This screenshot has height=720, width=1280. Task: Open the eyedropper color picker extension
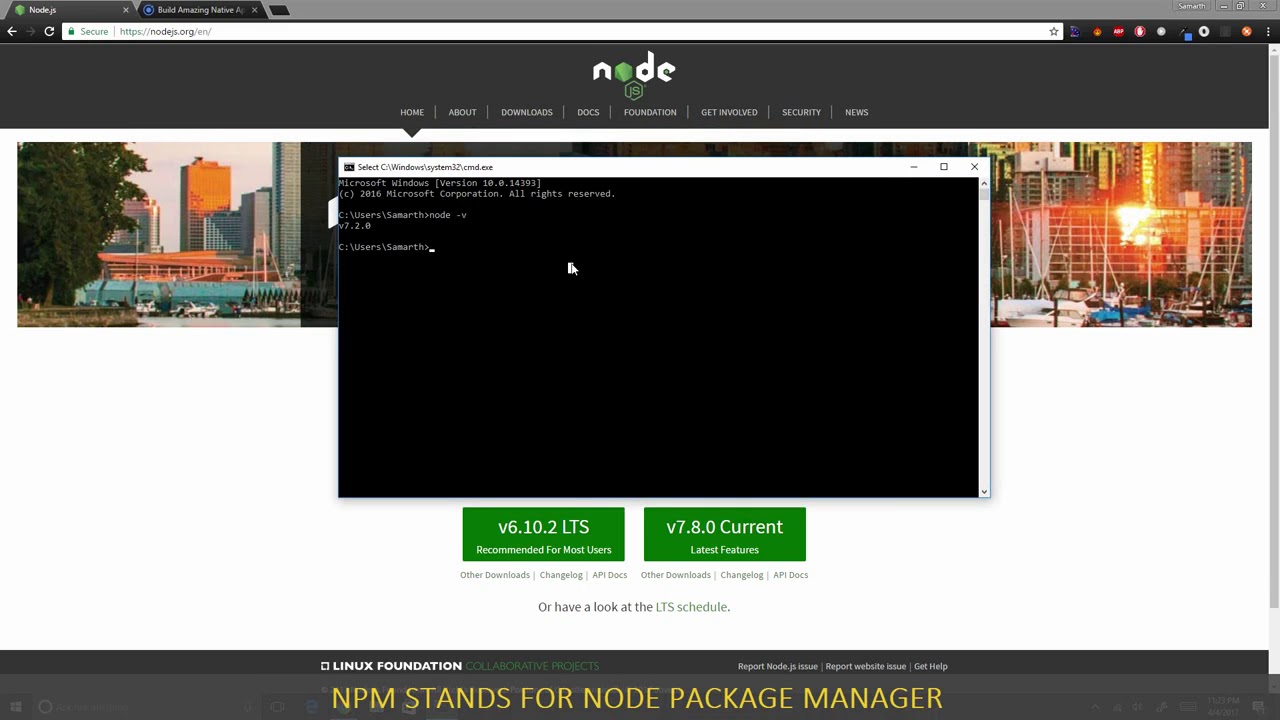point(1185,33)
